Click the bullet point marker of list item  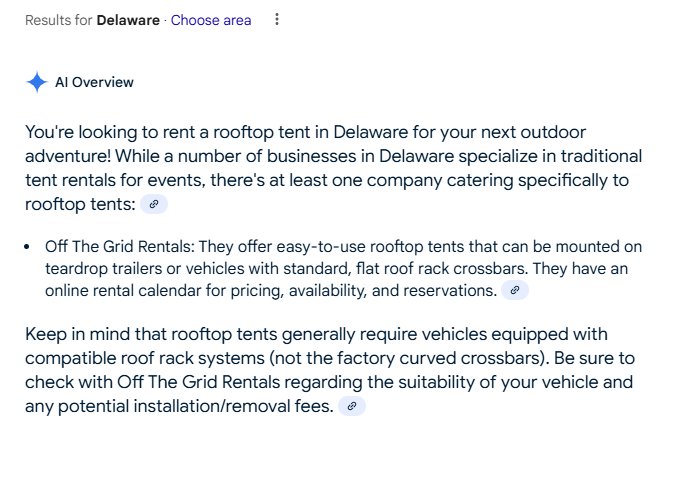(27, 247)
